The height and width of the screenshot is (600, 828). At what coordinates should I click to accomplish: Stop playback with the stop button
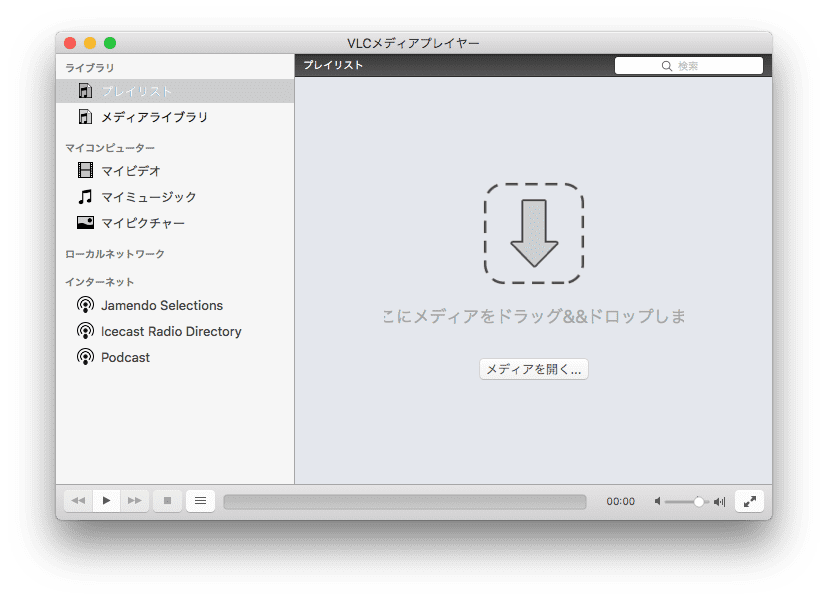(x=167, y=501)
